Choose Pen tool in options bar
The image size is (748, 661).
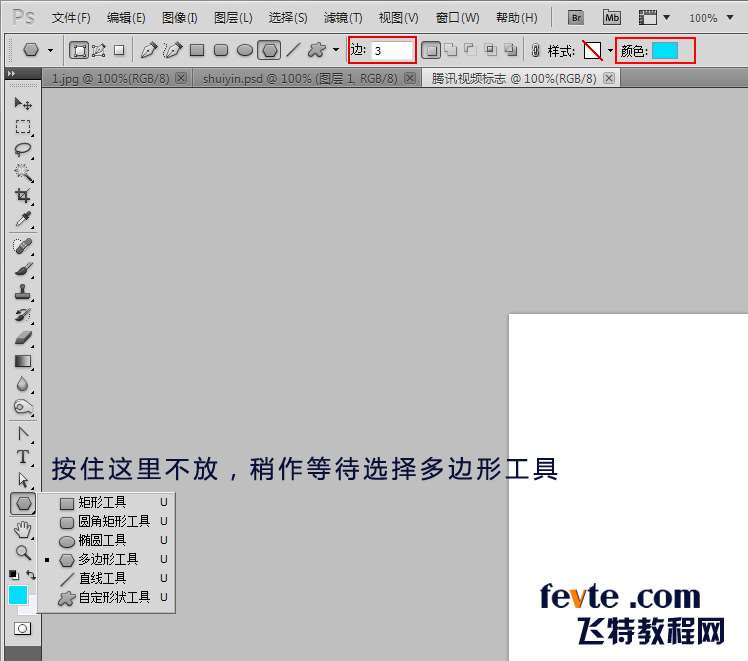[149, 50]
